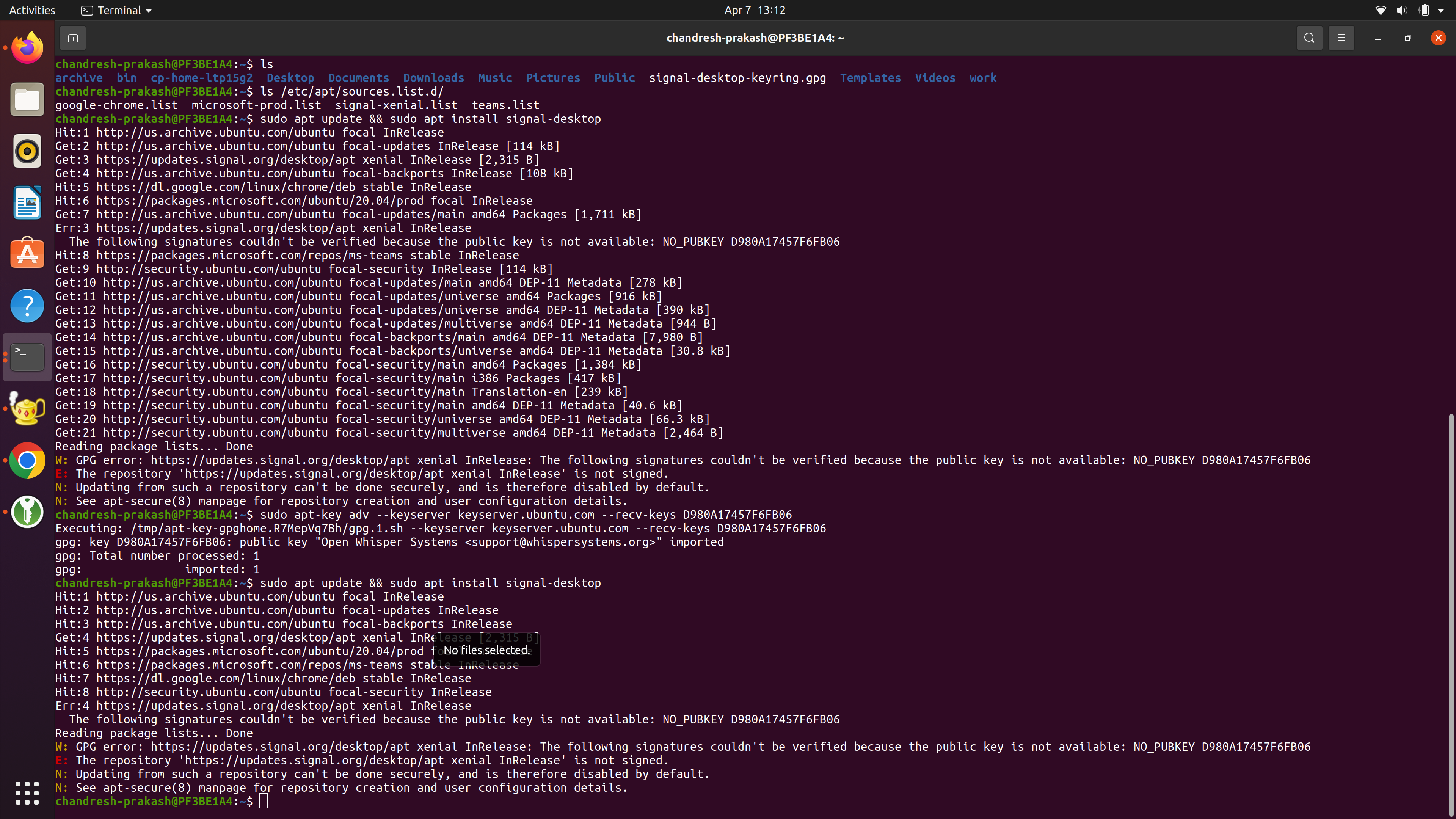Open the Files app in dock

[x=27, y=99]
